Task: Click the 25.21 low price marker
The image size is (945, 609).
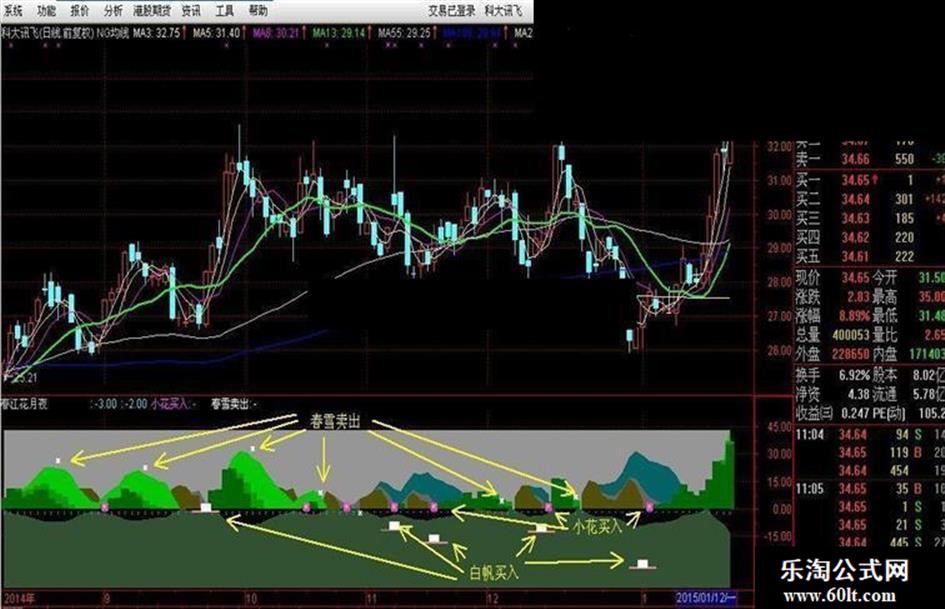Action: pos(25,378)
